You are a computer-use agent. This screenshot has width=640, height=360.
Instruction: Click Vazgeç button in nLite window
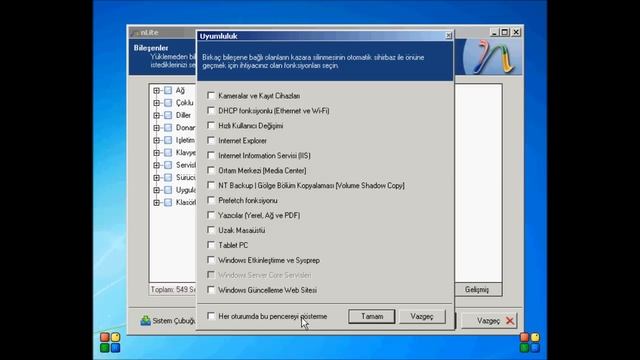[x=489, y=321]
